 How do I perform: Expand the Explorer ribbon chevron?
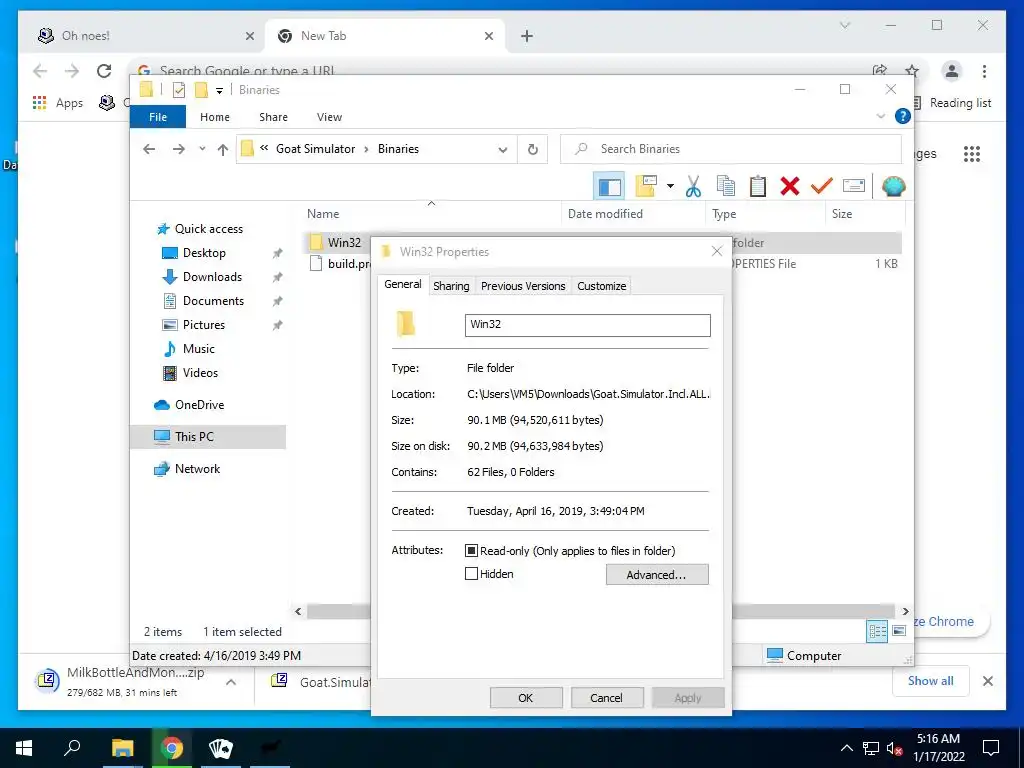(880, 116)
